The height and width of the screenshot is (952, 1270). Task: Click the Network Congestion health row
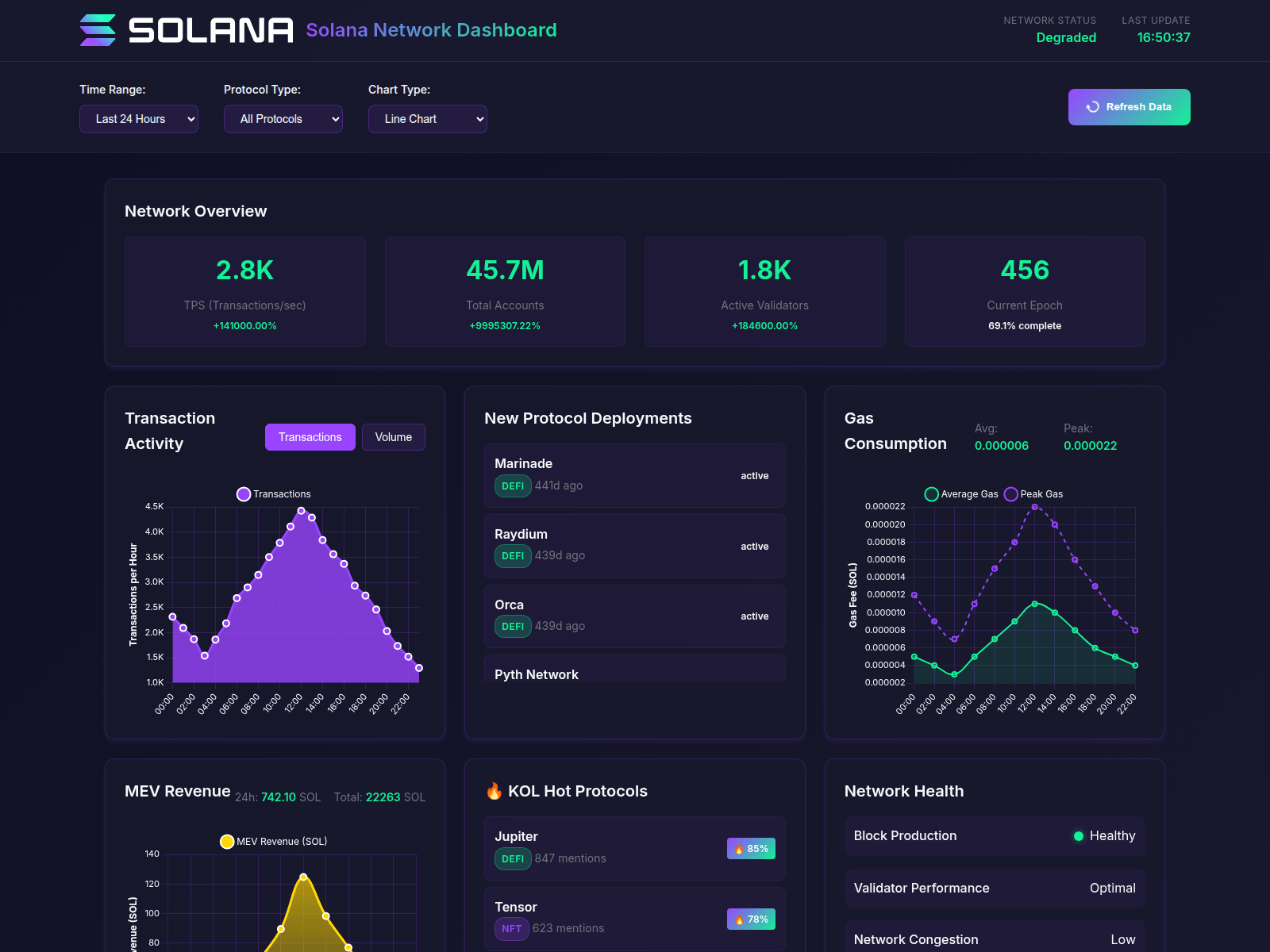(x=995, y=938)
